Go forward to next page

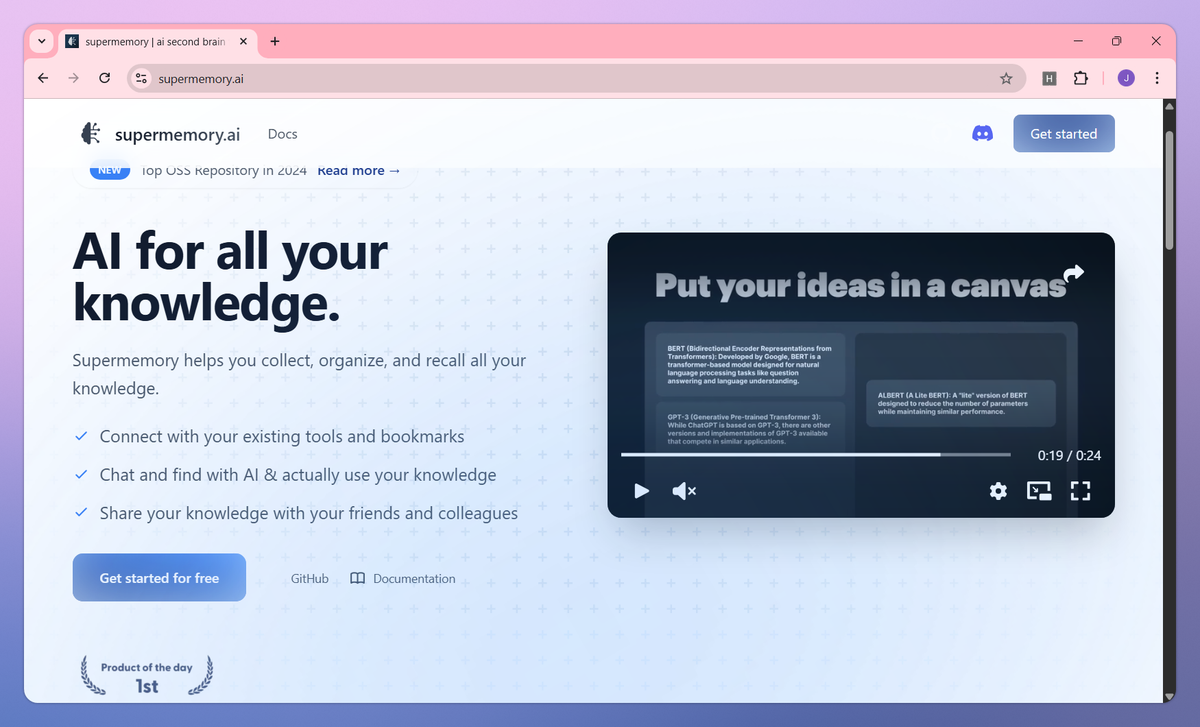click(73, 78)
